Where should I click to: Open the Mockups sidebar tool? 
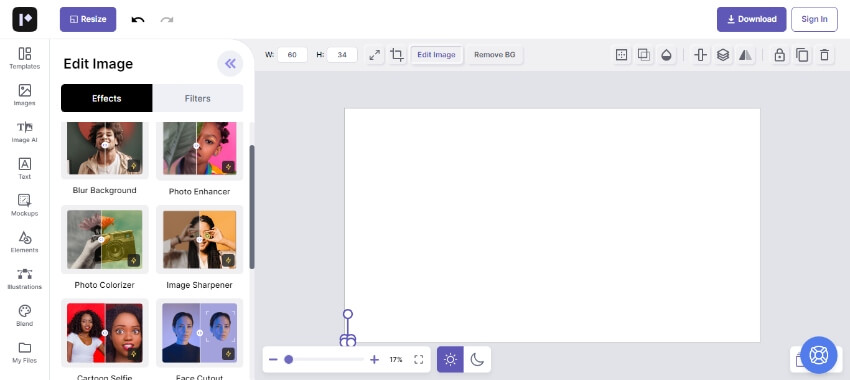(25, 205)
